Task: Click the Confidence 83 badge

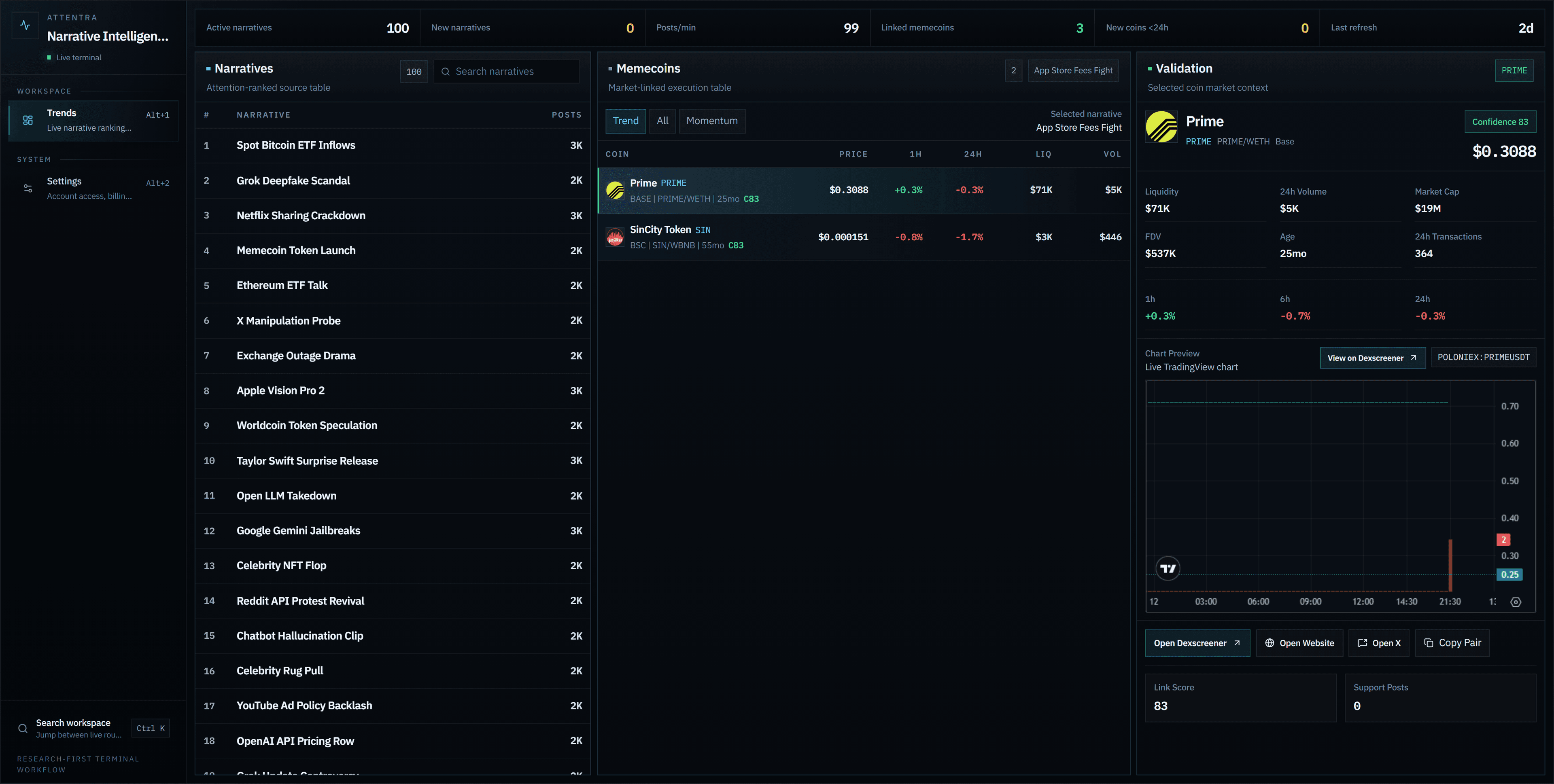Action: 1500,122
